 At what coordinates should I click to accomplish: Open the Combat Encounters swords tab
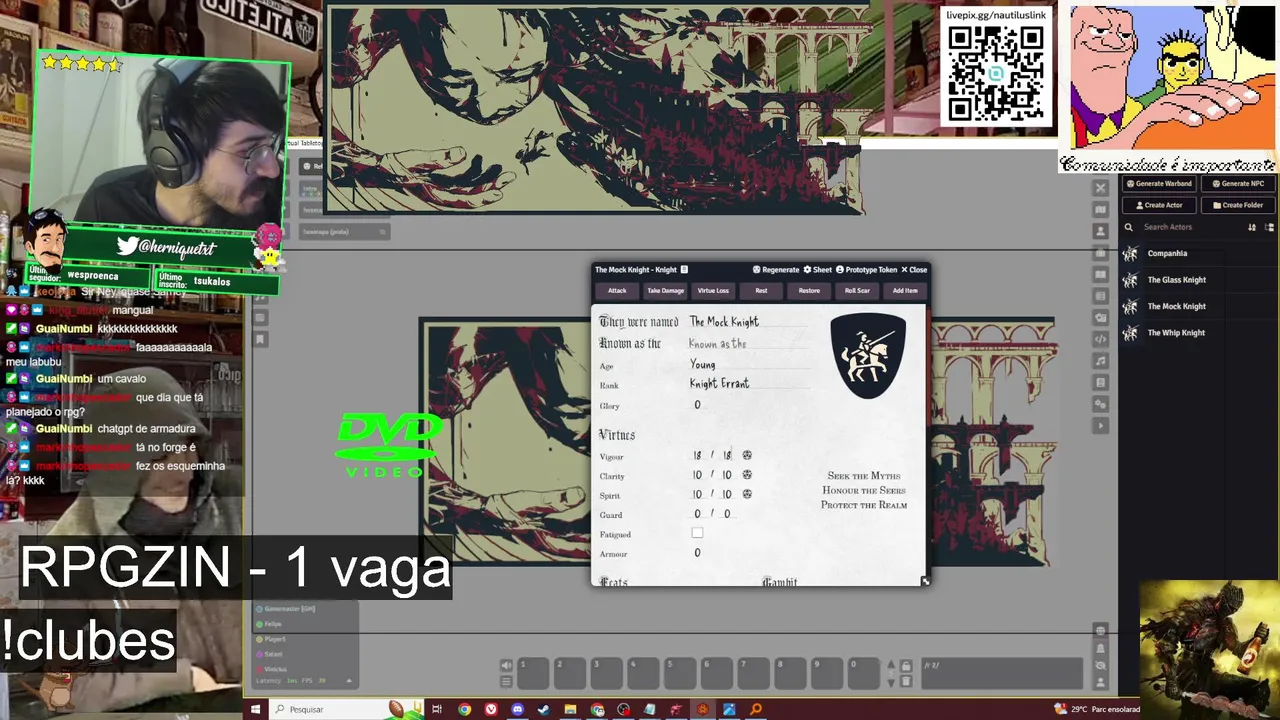(1101, 187)
